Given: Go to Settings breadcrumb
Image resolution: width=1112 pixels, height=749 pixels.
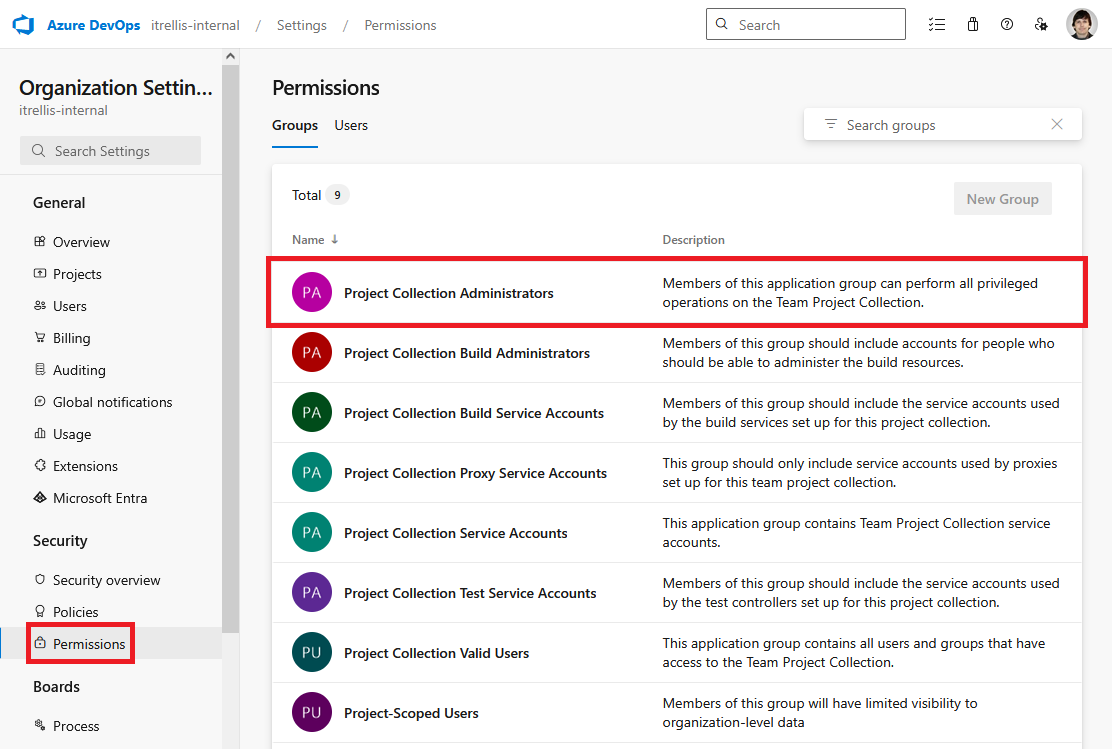Looking at the screenshot, I should pos(301,26).
